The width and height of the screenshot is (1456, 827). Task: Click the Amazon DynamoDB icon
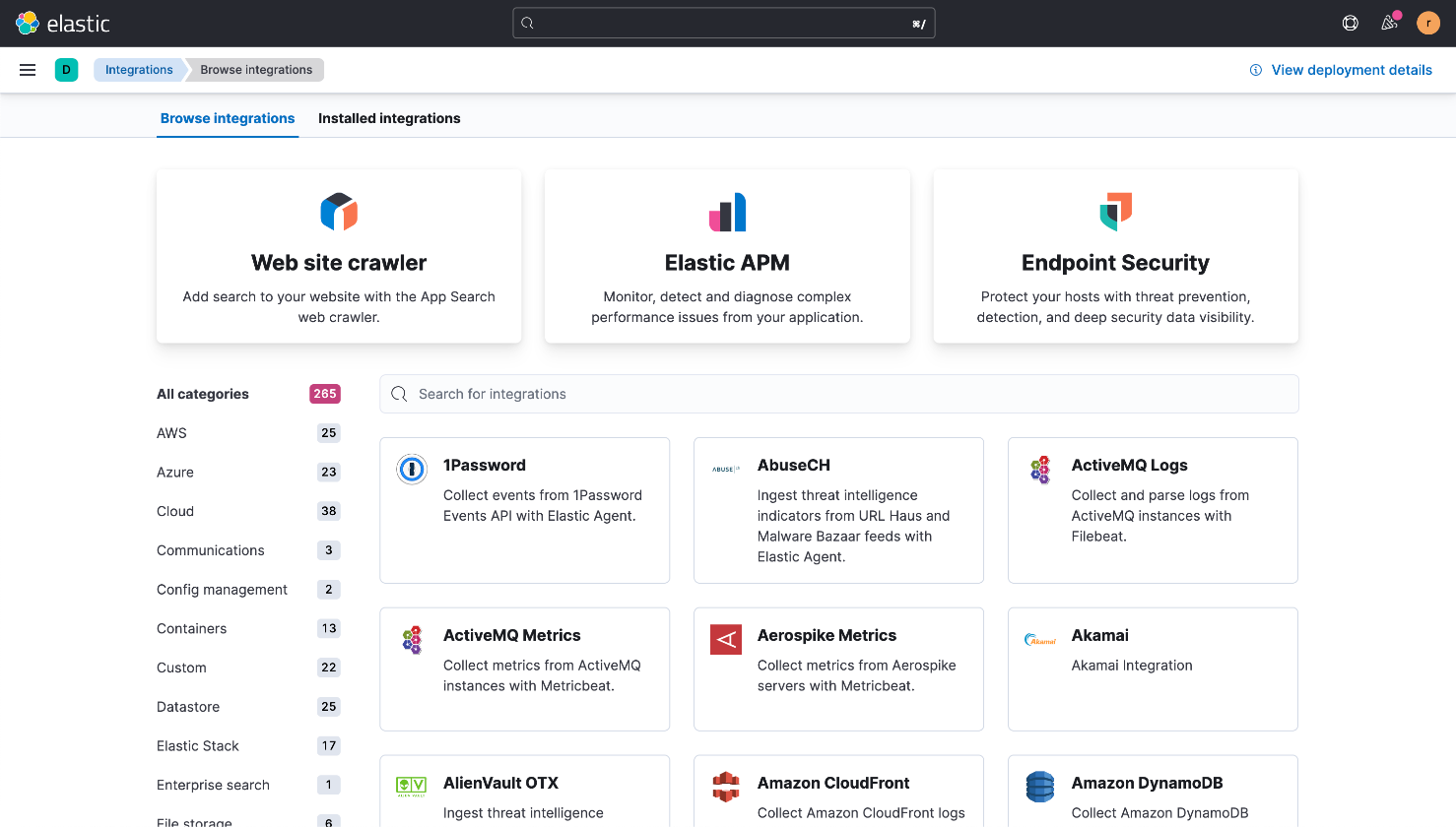click(1040, 787)
